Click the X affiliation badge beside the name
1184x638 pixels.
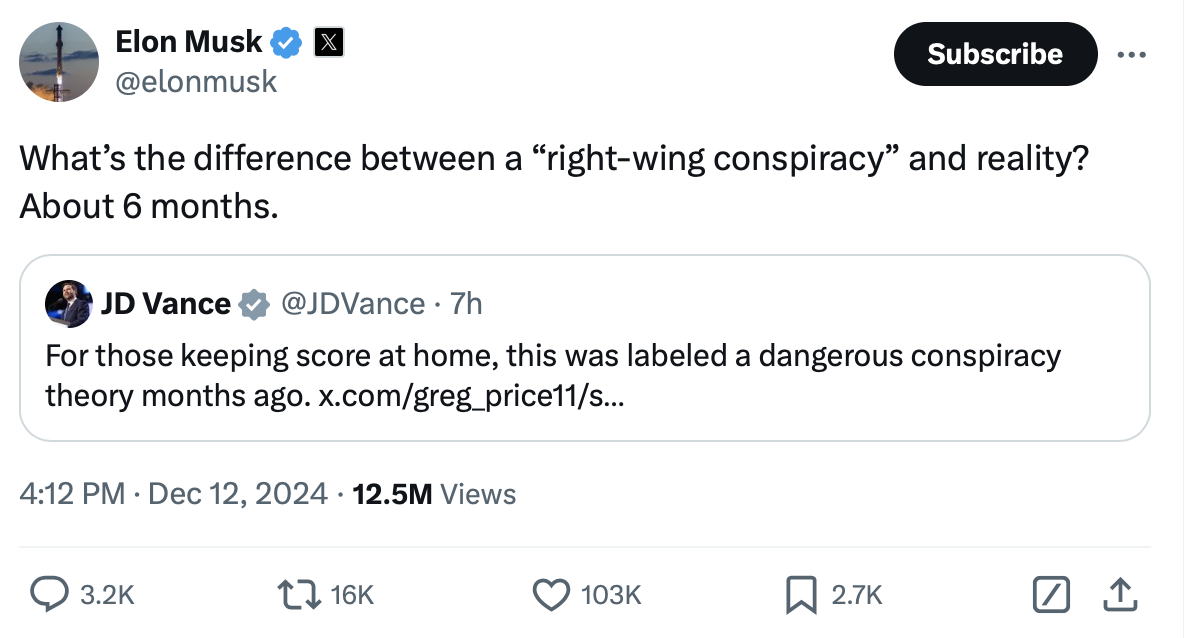[x=330, y=43]
